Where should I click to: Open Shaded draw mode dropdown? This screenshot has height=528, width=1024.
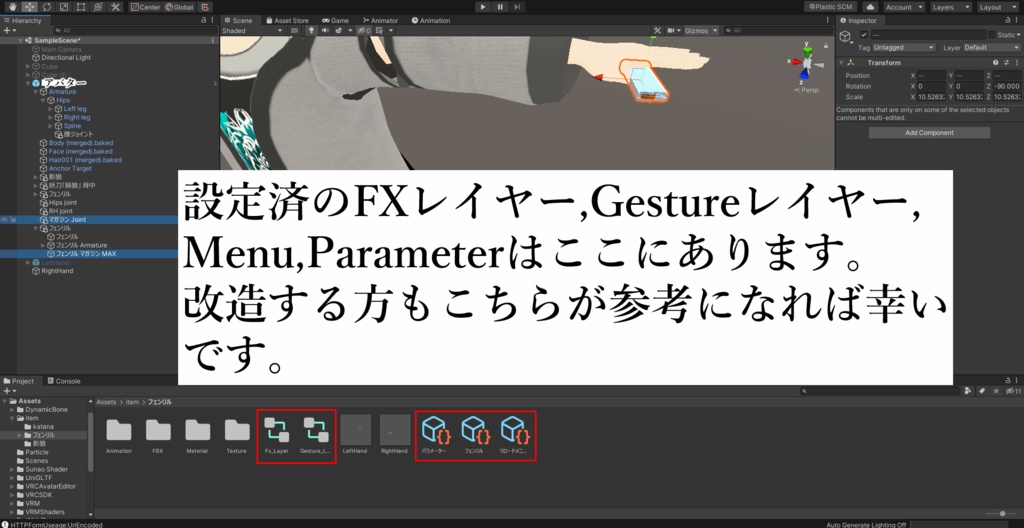coord(252,30)
